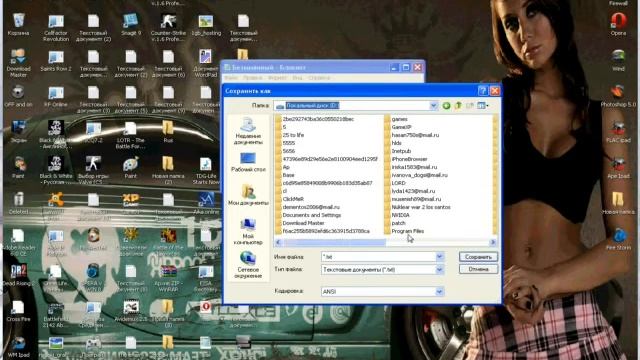Expand the Кодировка ANSI dropdown arrow
Viewport: 640px width, 360px height.
(x=440, y=291)
